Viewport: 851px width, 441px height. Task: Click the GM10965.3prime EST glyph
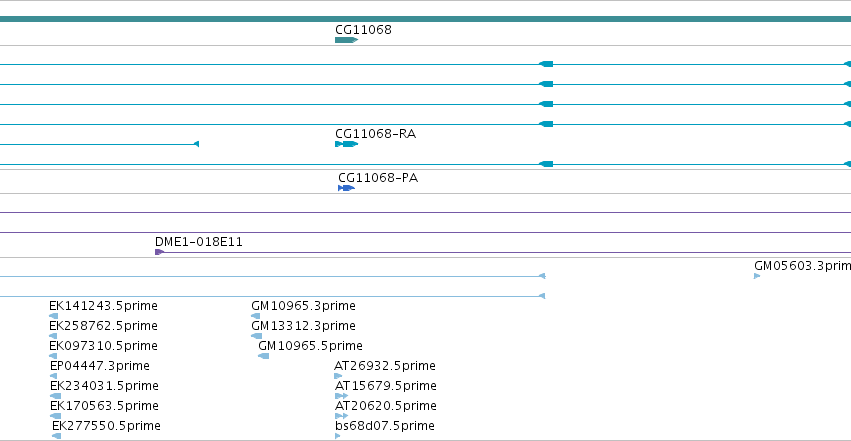256,316
